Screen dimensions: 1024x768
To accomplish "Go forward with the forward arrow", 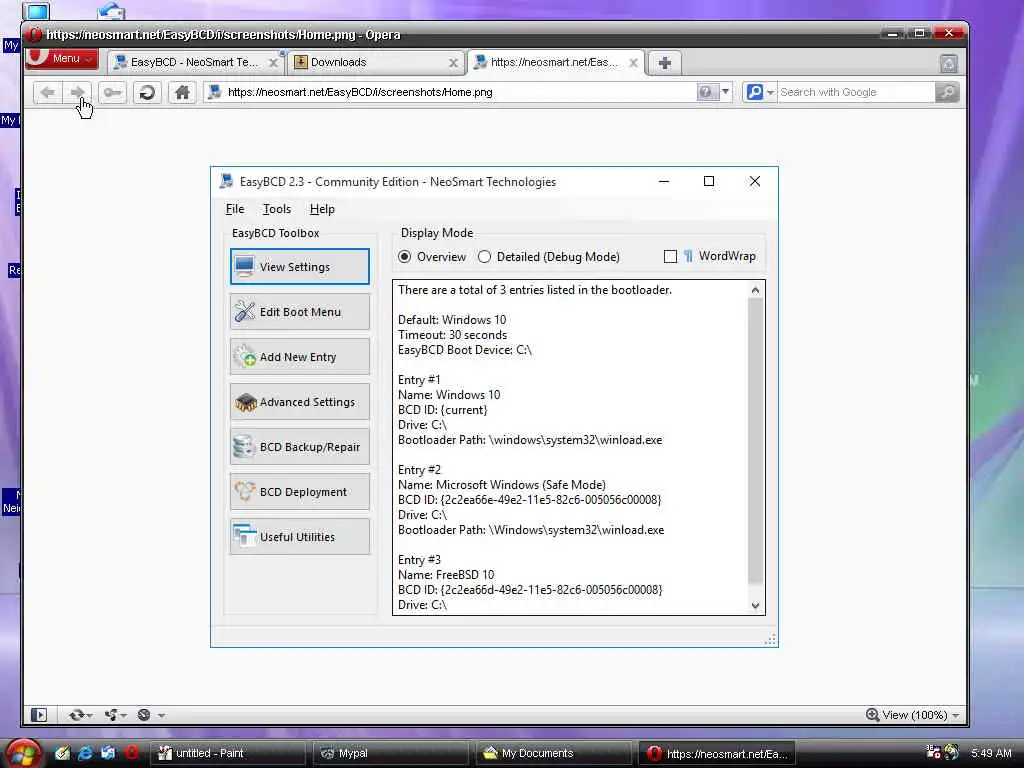I will (x=77, y=92).
